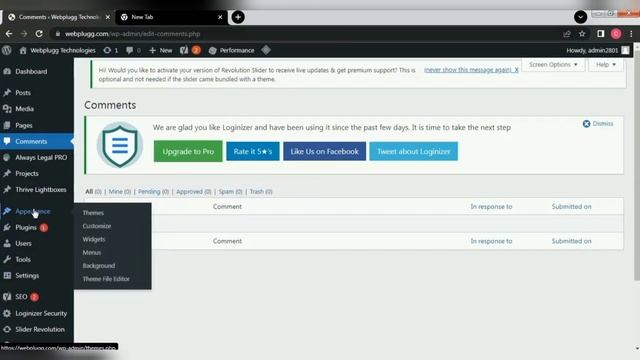
Task: Choose Theme File Editor from flyout
Action: tap(106, 279)
